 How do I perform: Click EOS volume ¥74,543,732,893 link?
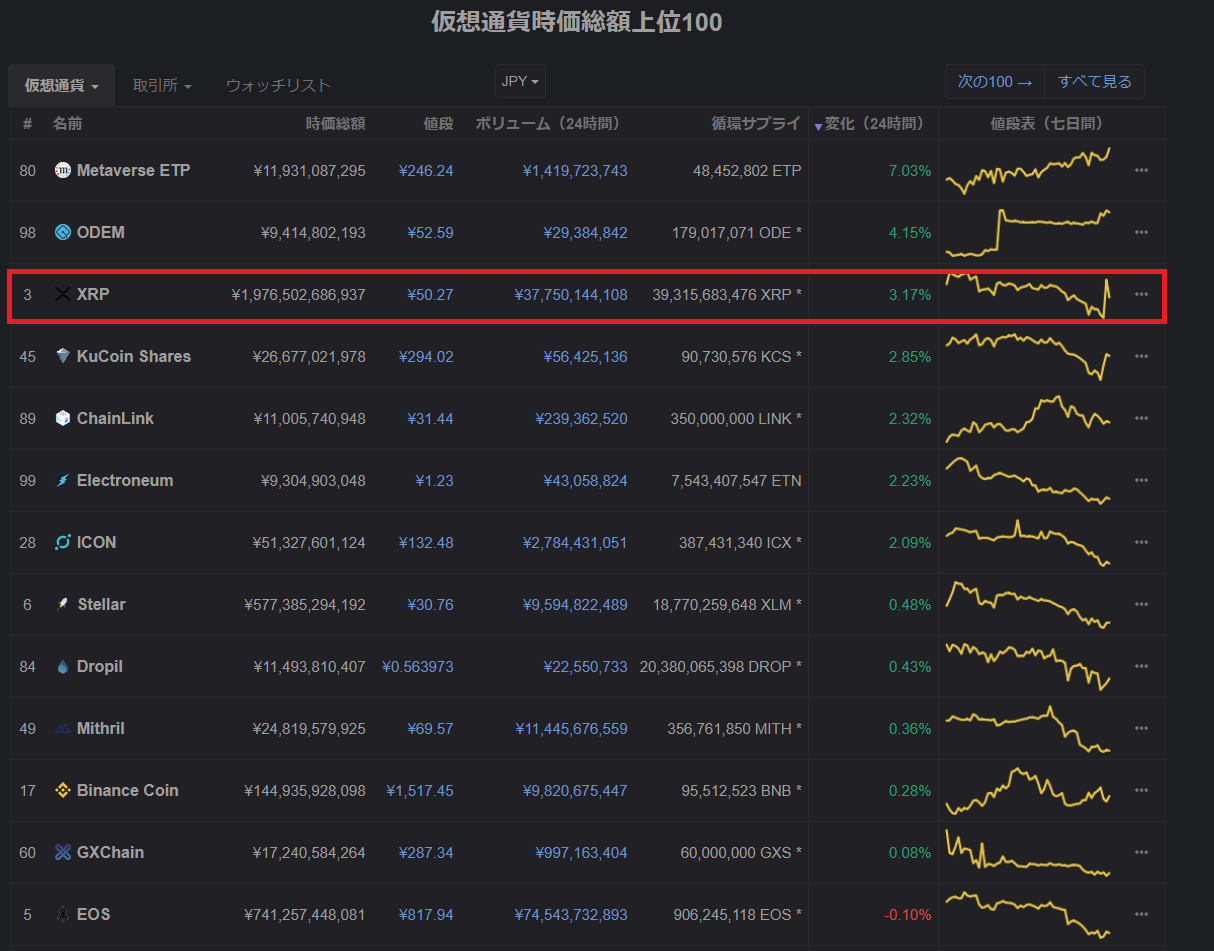coord(571,915)
